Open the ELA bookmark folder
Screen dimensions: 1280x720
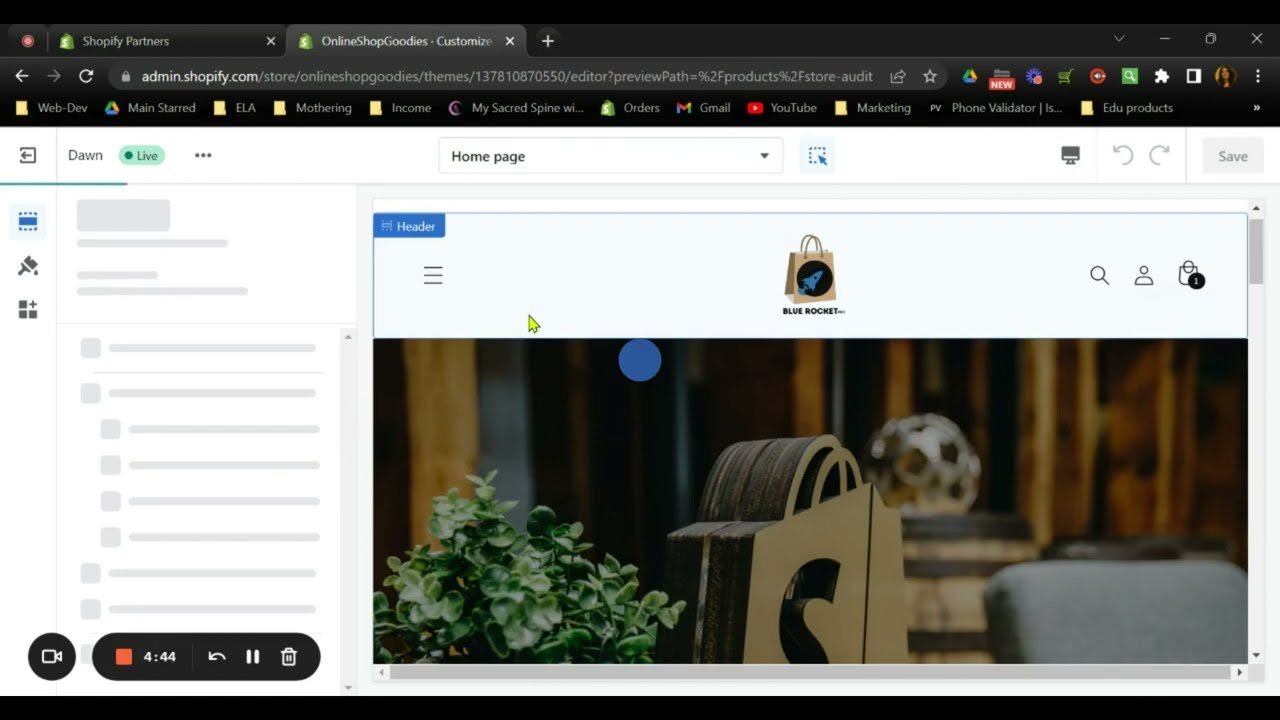coord(235,108)
